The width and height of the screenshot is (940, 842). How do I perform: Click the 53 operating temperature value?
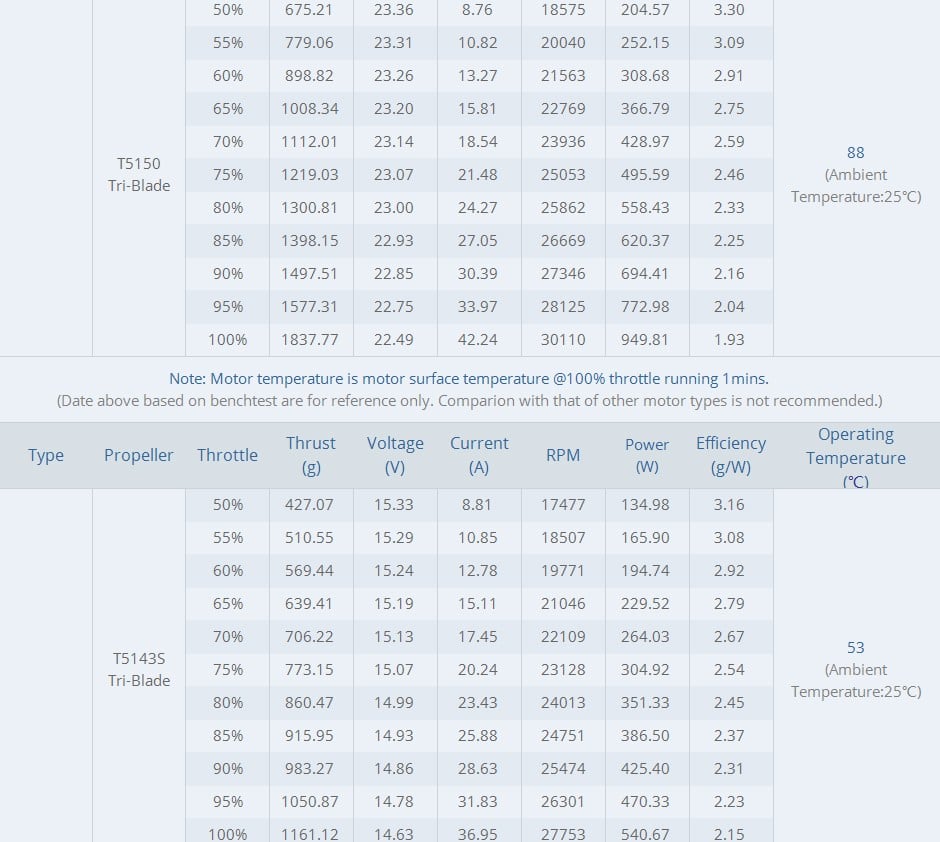tap(855, 648)
